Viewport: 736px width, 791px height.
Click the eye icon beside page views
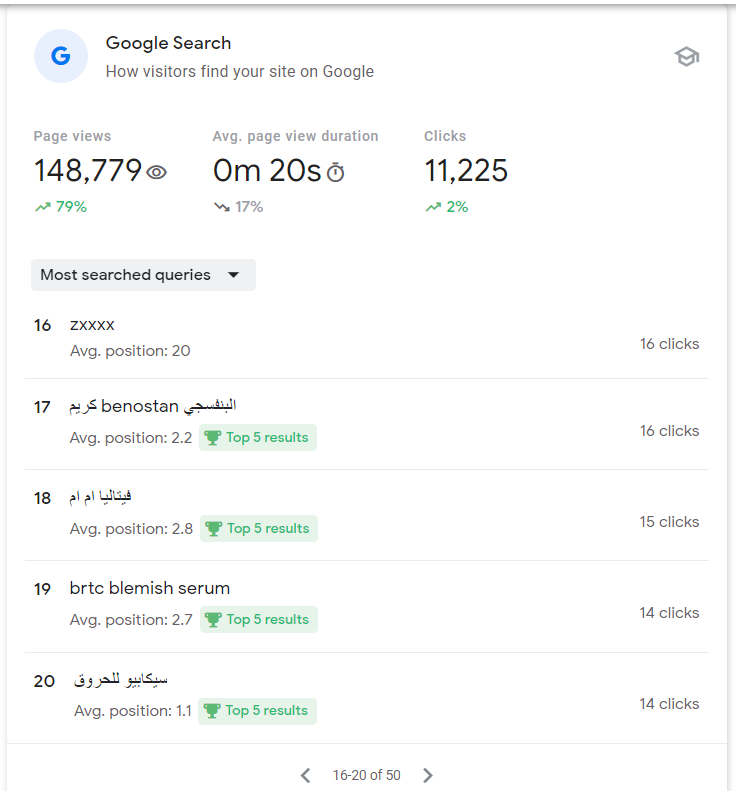coord(156,172)
